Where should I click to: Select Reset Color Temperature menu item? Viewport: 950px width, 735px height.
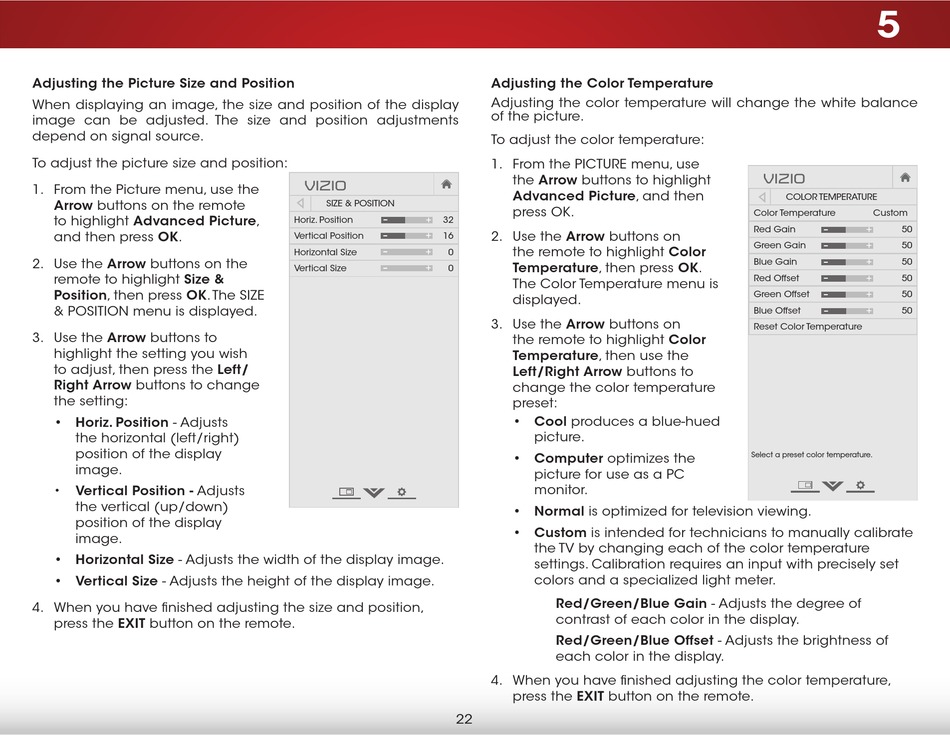[832, 327]
